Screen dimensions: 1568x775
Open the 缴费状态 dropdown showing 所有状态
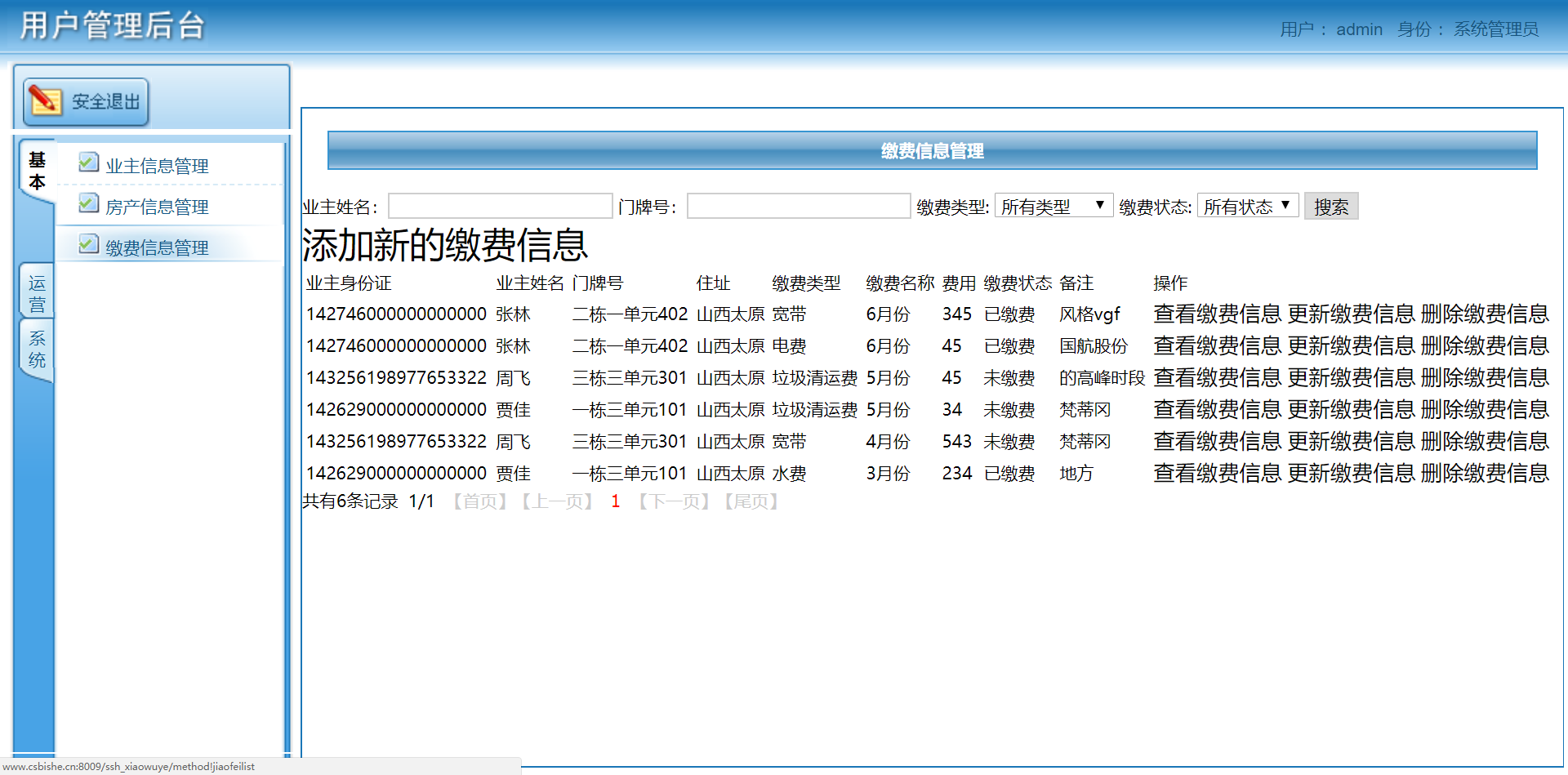click(x=1247, y=205)
